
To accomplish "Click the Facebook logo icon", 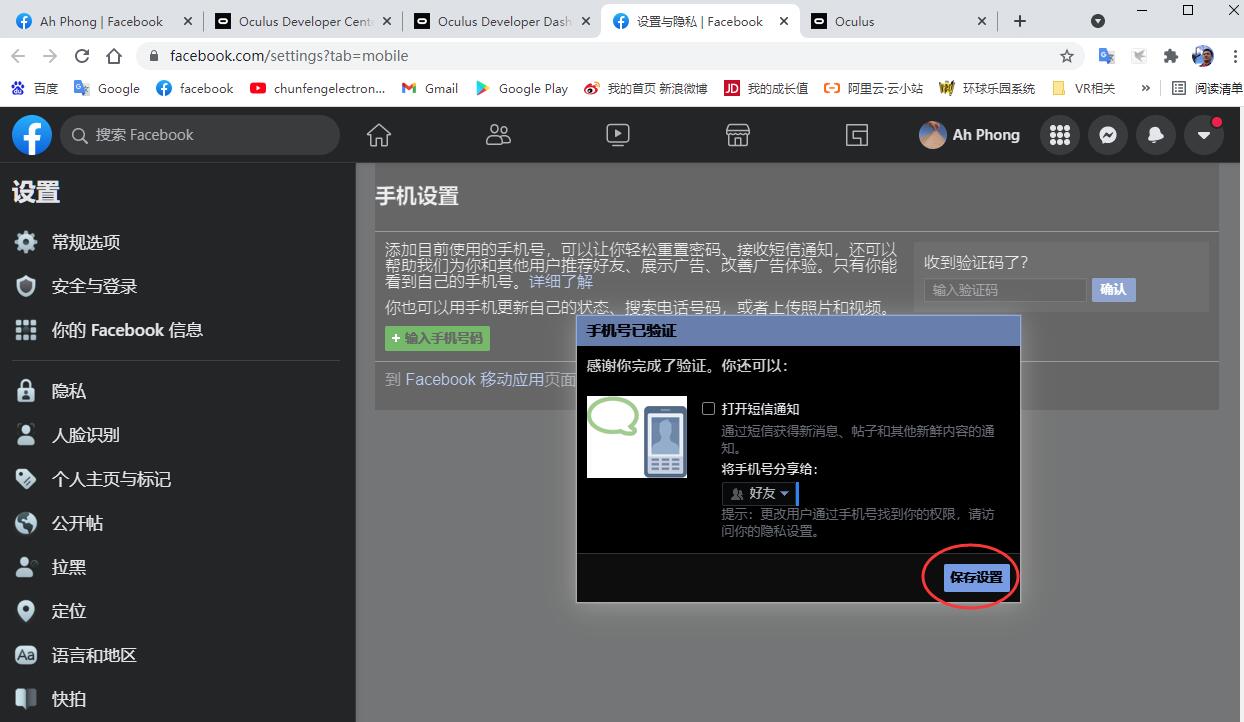I will [x=32, y=135].
